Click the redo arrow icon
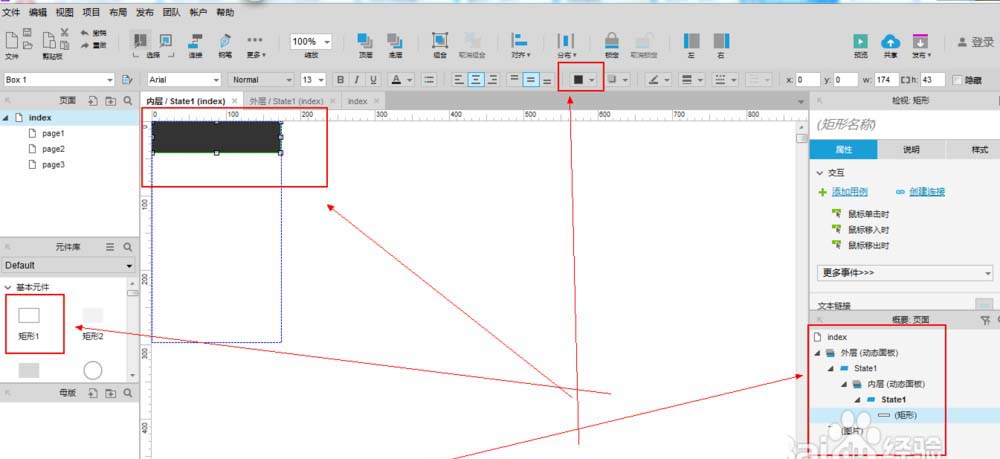Viewport: 1000px width, 459px height. 85,45
